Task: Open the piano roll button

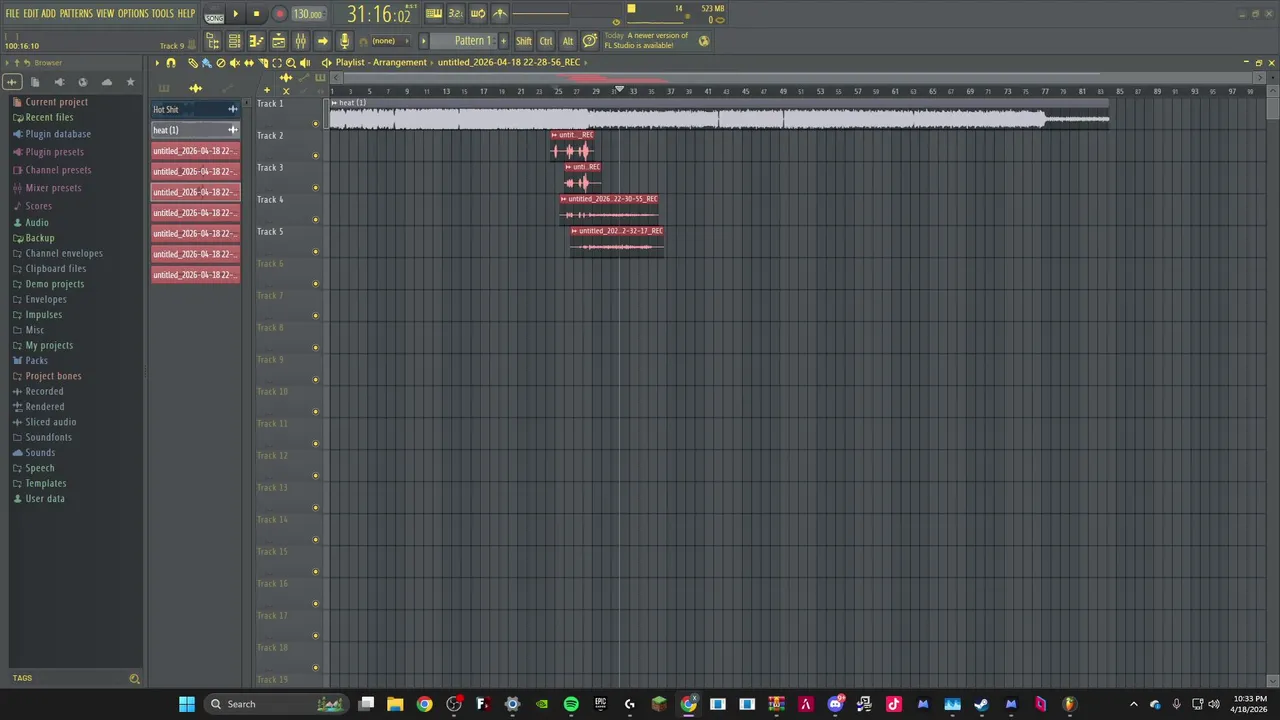Action: (256, 41)
